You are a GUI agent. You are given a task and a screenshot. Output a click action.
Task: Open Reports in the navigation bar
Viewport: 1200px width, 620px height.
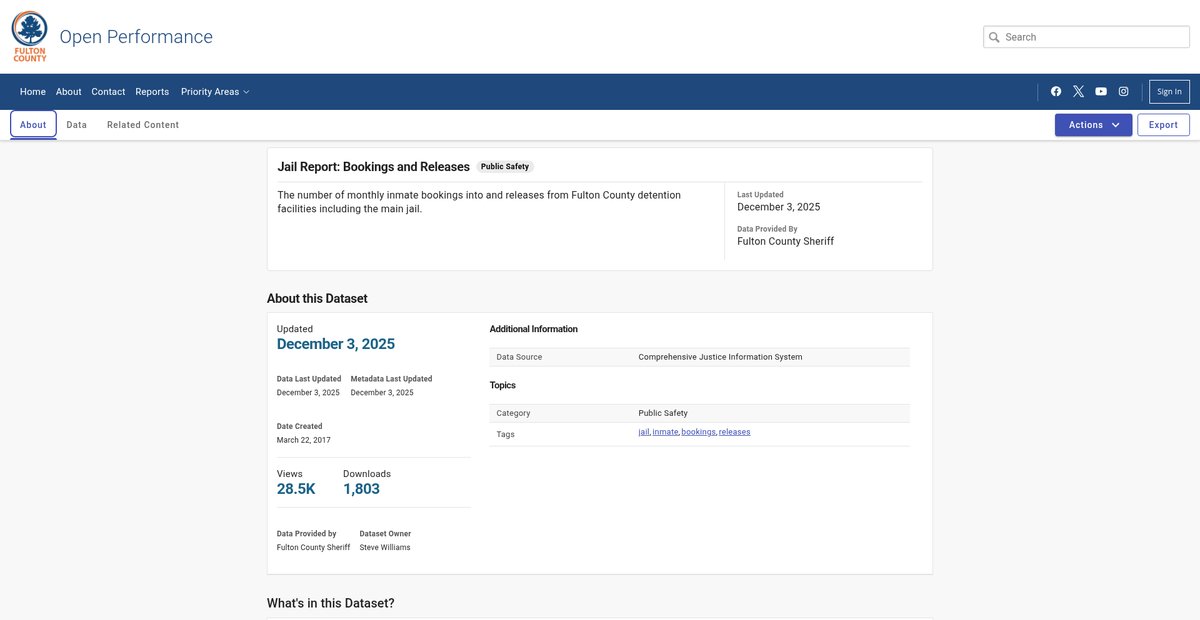tap(152, 92)
